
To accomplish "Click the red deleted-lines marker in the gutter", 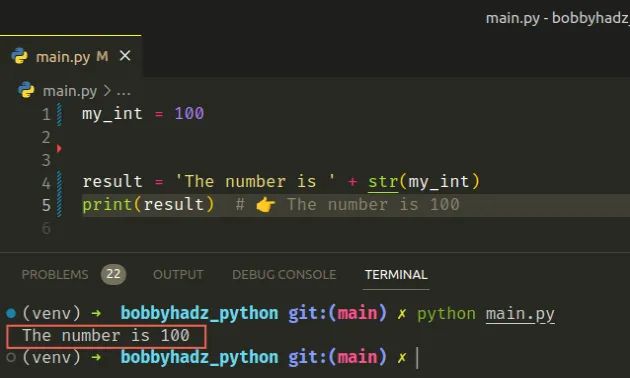I will pos(59,149).
